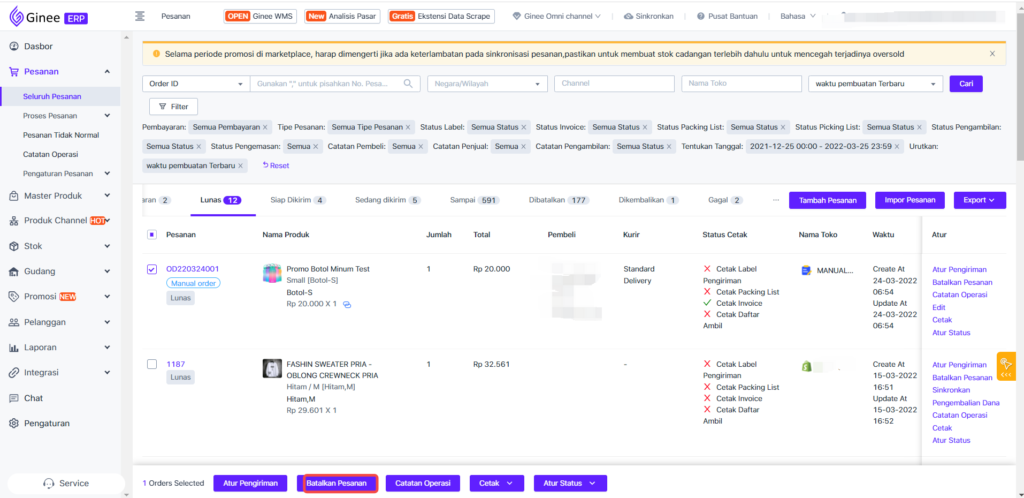Open Catatan Operasi in the sidebar
The width and height of the screenshot is (1024, 498).
coord(50,155)
